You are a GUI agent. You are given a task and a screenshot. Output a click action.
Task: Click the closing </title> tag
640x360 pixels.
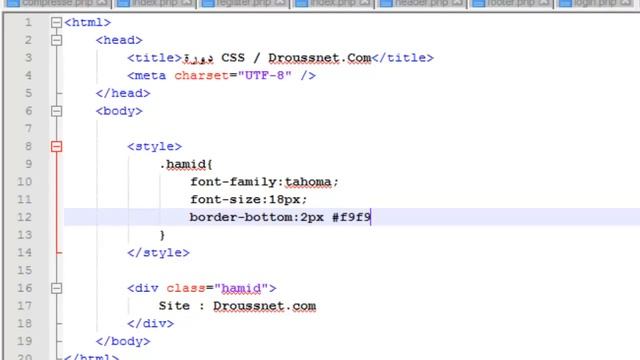(x=402, y=58)
